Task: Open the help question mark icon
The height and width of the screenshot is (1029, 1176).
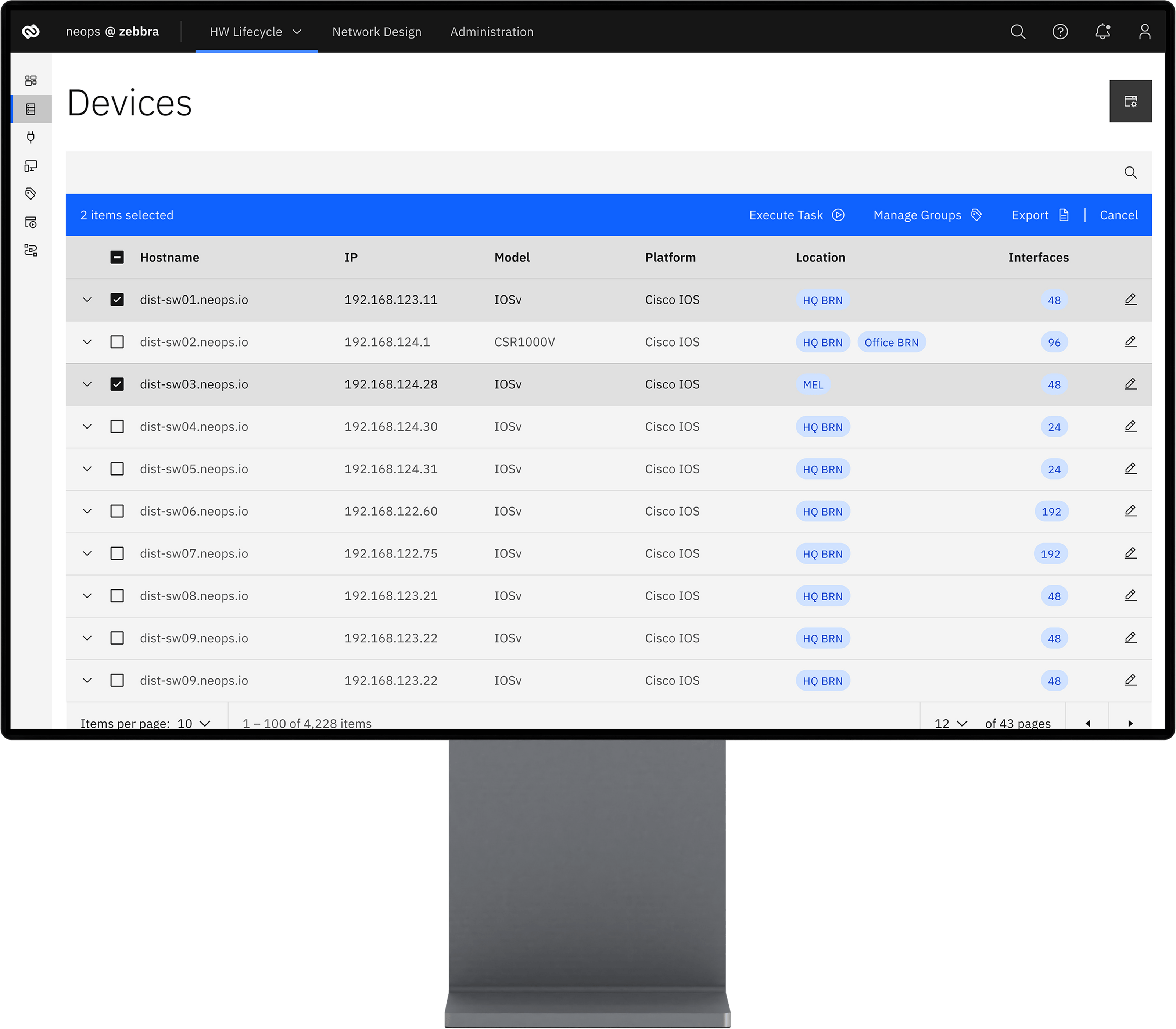Action: [1060, 32]
